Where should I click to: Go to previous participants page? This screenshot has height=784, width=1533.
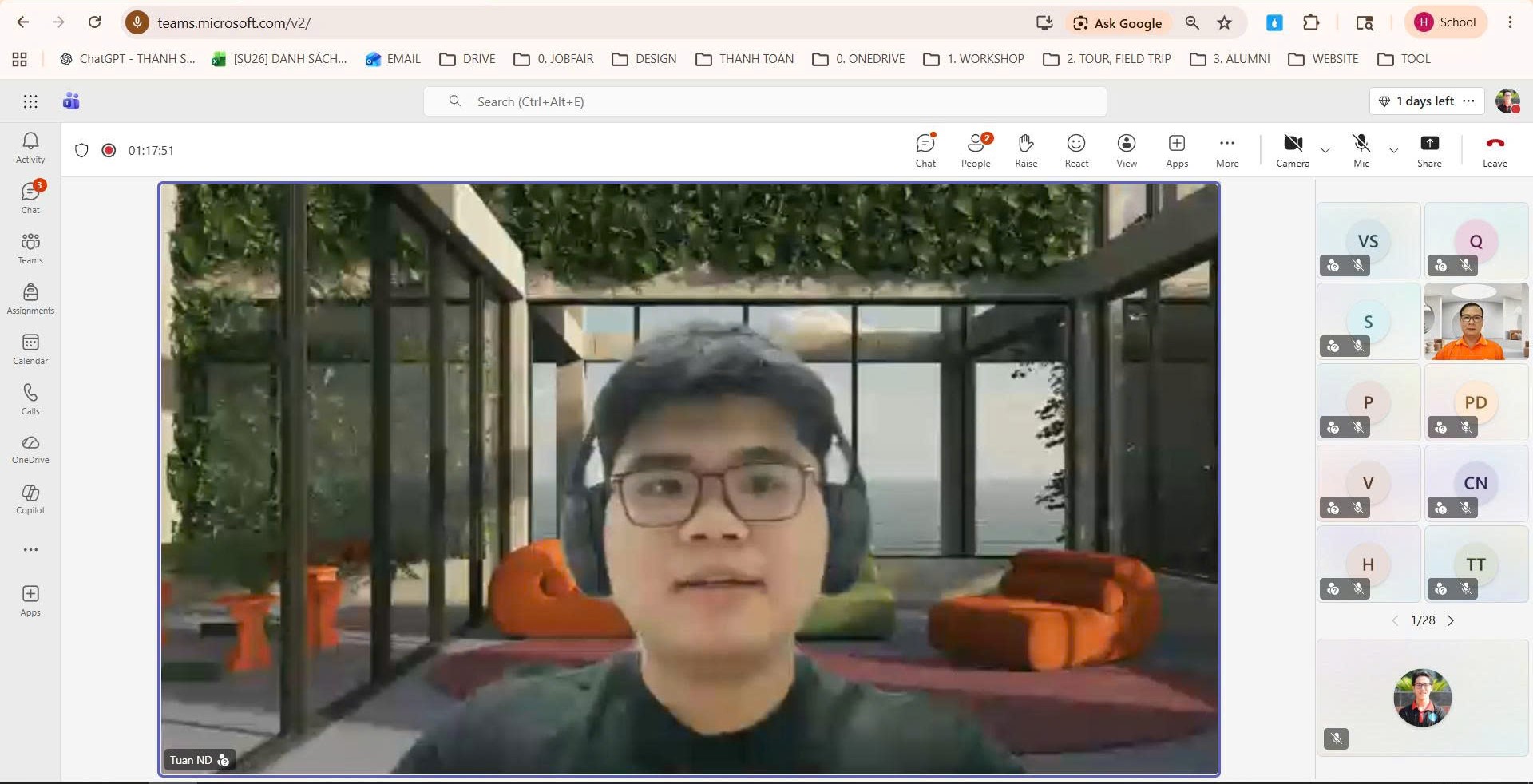click(1395, 620)
